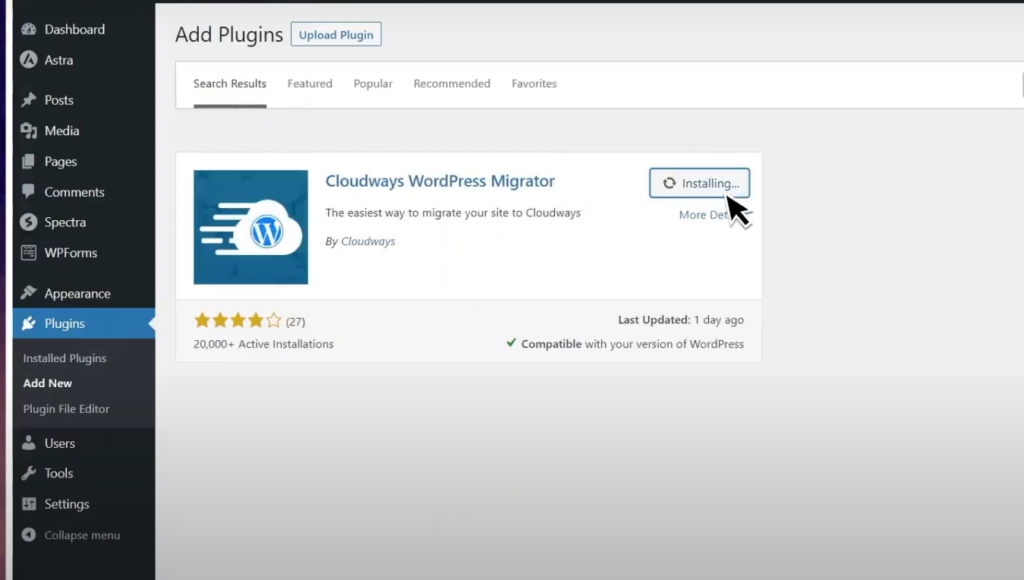Open the Tools menu label
This screenshot has height=580, width=1024.
coord(59,474)
